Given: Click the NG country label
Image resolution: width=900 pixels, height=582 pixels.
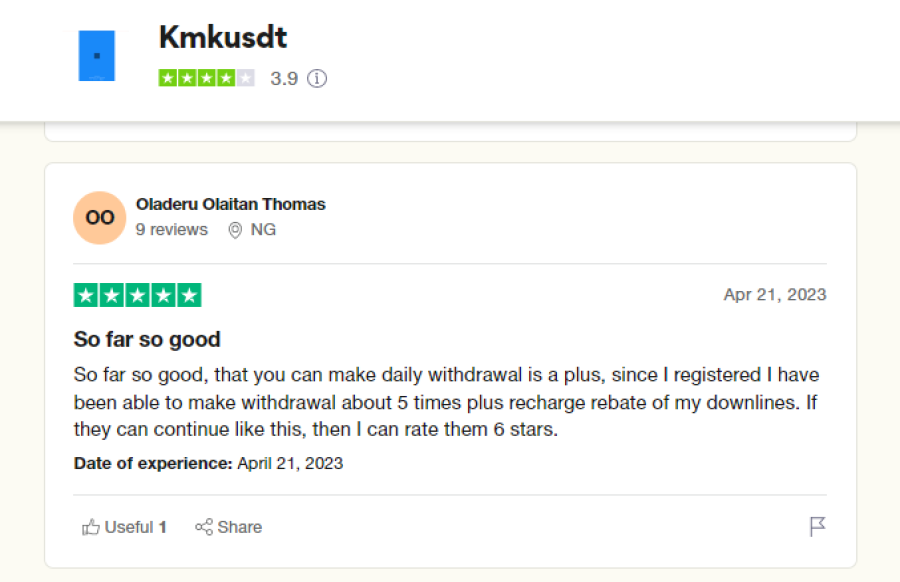Looking at the screenshot, I should click(263, 230).
